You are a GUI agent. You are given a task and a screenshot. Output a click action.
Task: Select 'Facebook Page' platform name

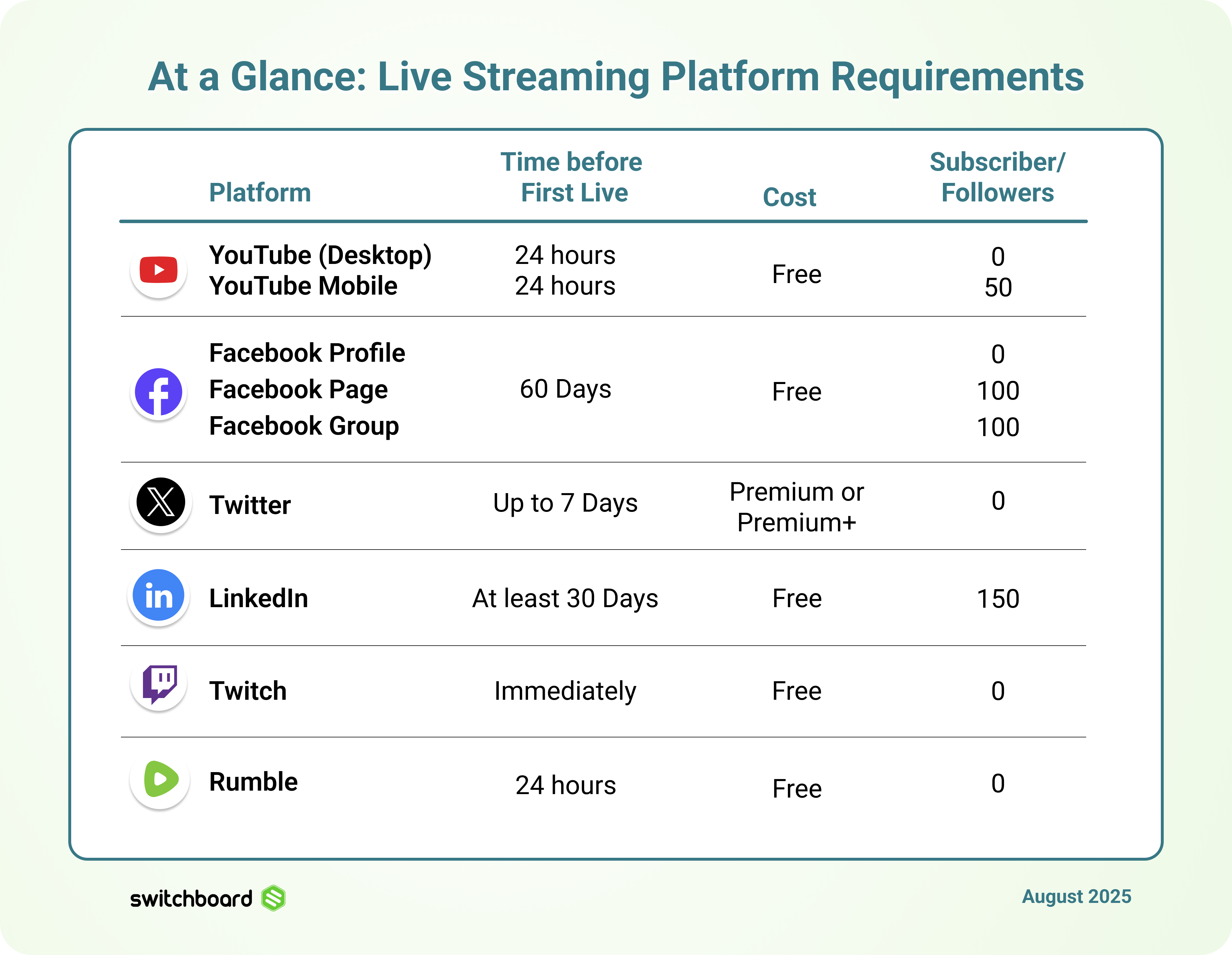click(x=298, y=390)
